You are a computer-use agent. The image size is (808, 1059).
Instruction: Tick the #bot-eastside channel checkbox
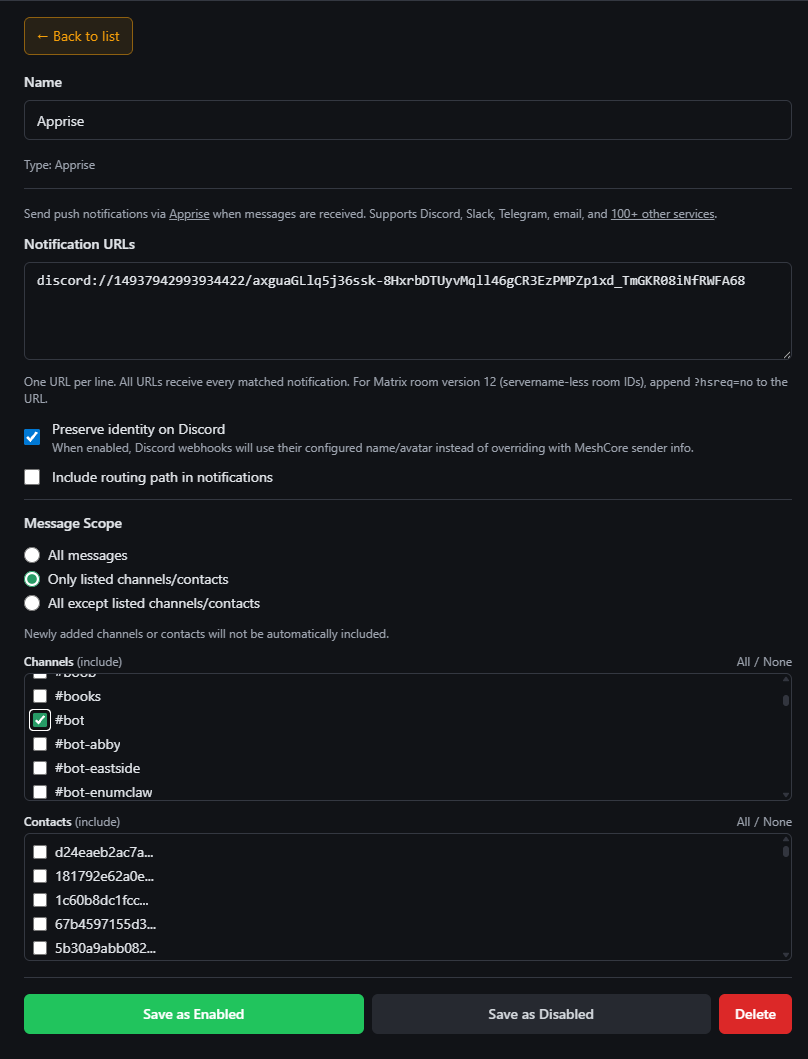pos(40,768)
